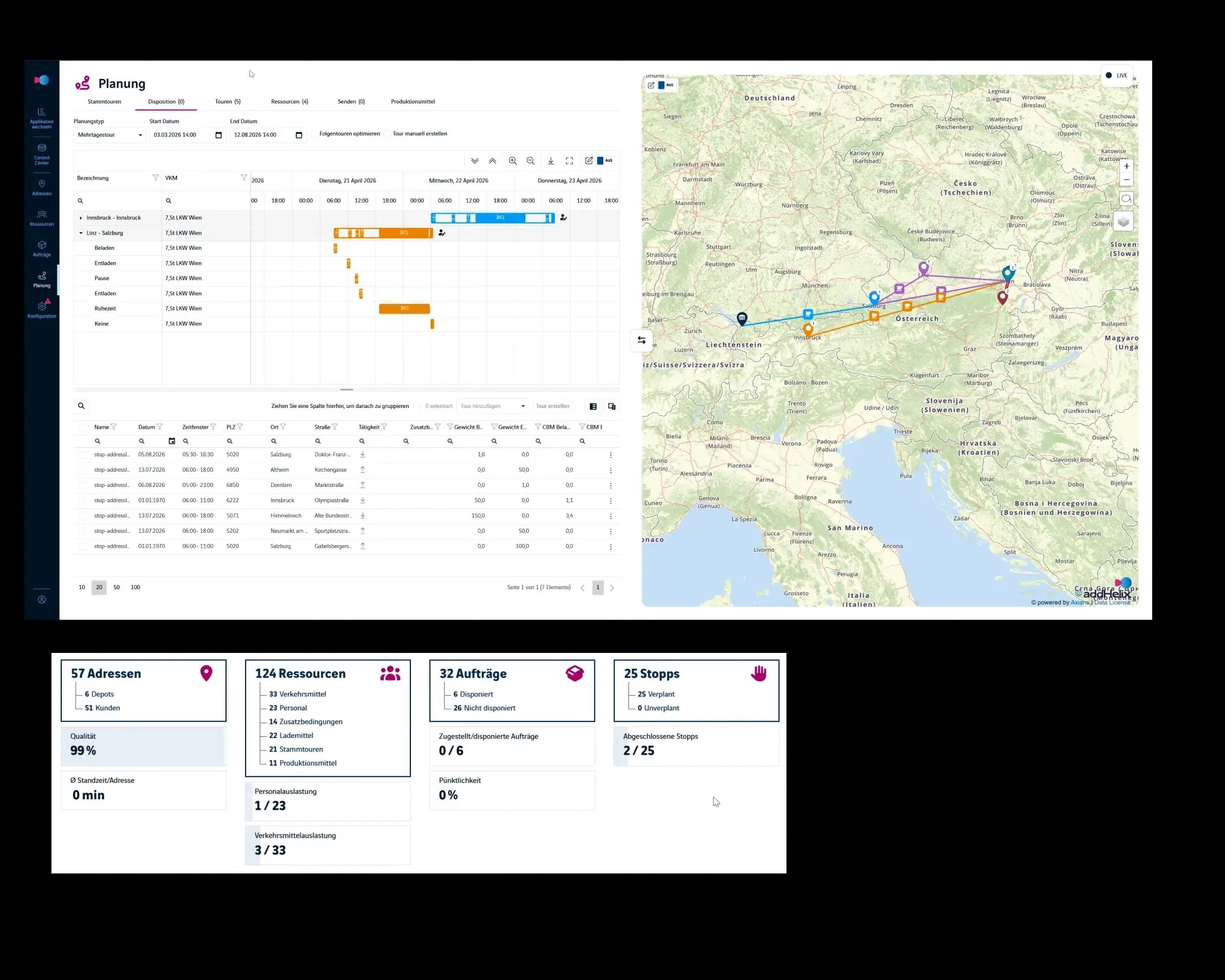This screenshot has width=1225, height=980.
Task: Open the End Datum calendar picker
Action: pyautogui.click(x=299, y=135)
